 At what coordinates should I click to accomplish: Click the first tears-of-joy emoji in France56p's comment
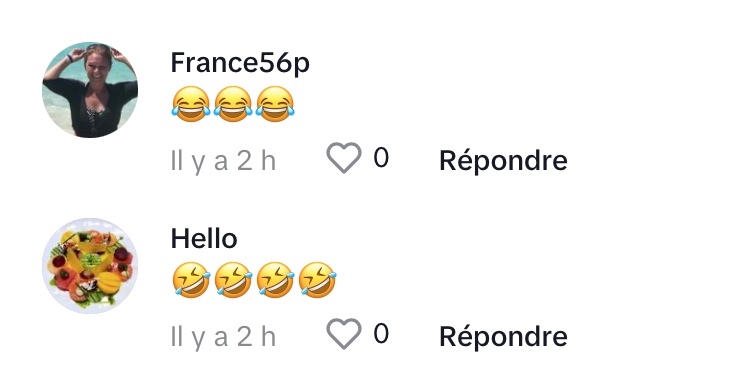click(191, 104)
